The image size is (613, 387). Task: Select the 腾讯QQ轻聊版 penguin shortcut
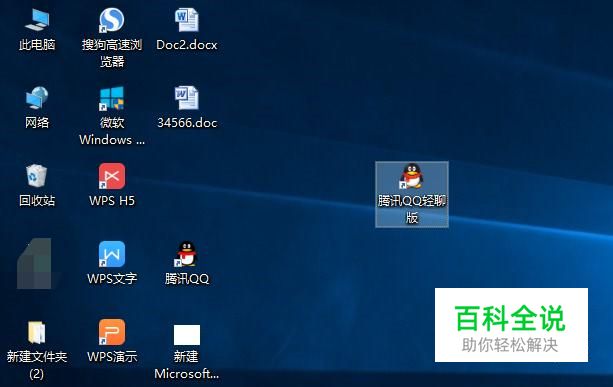click(x=412, y=176)
